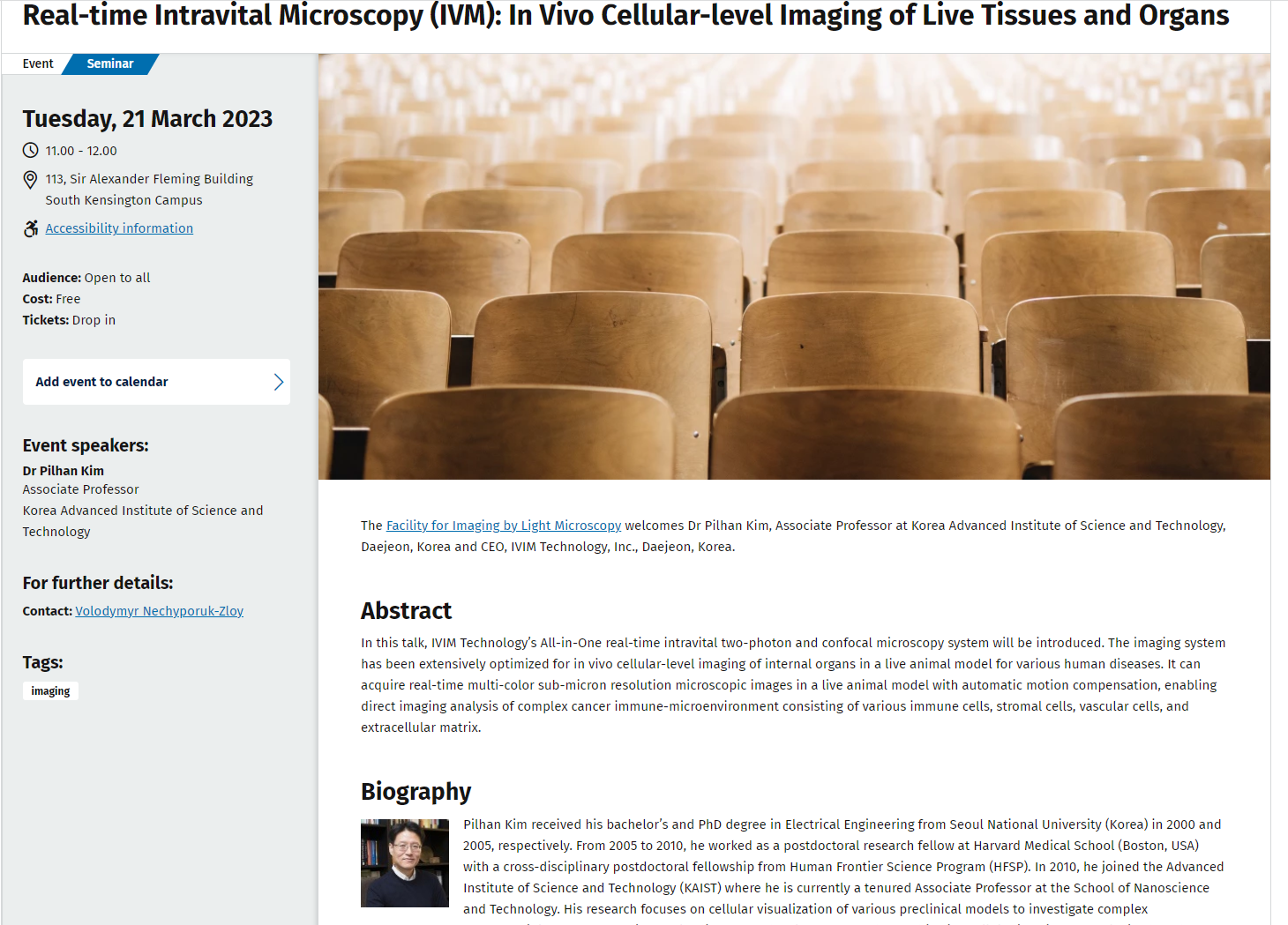
Task: Click the seminar title heading
Action: click(625, 15)
